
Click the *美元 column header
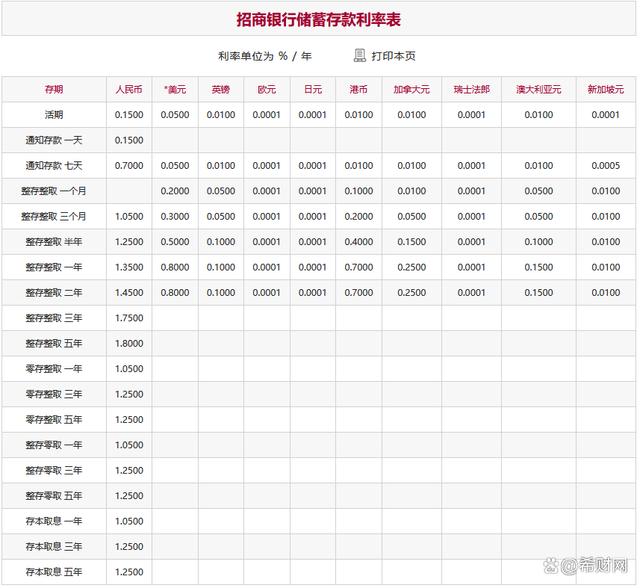pos(175,89)
